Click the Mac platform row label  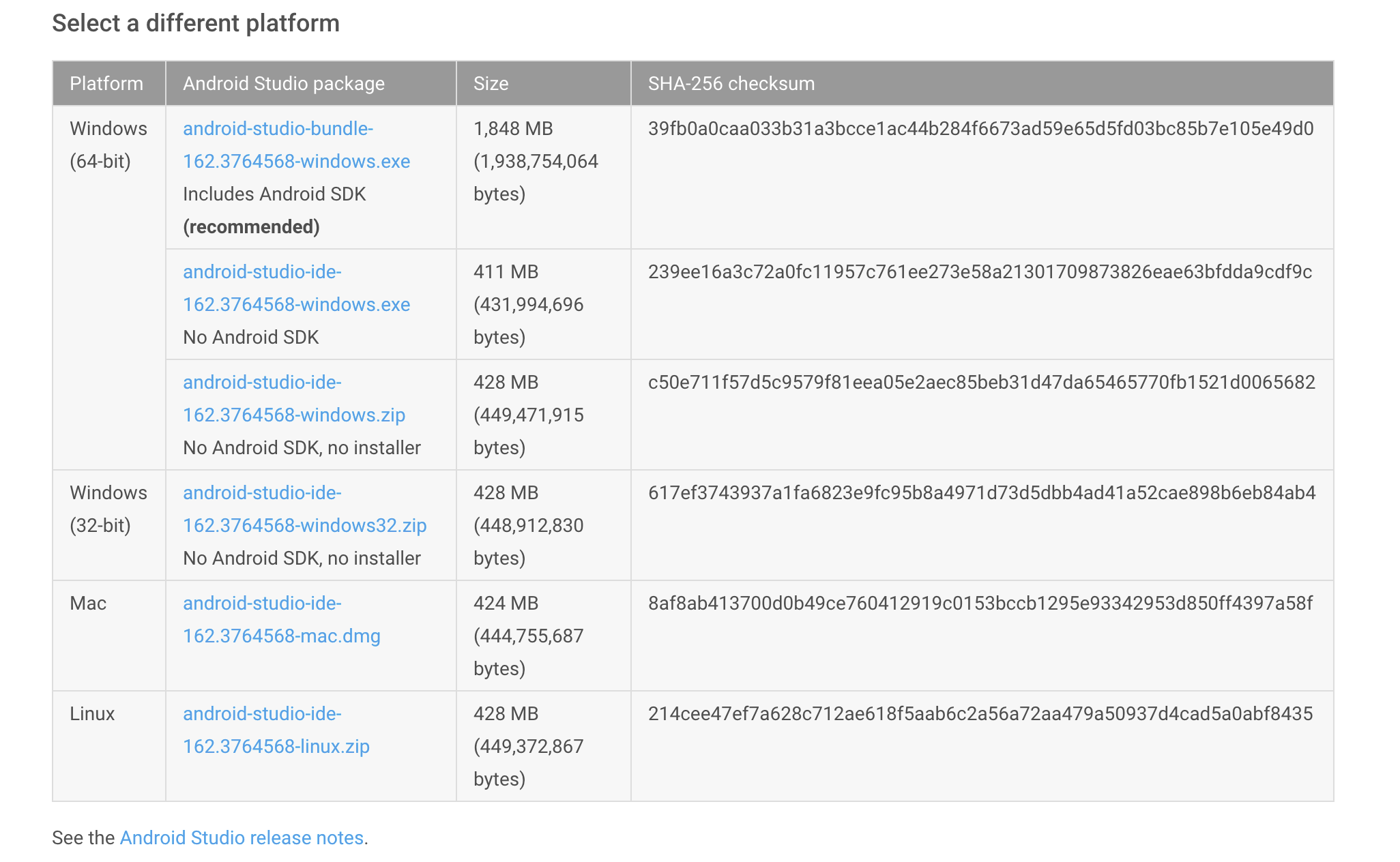pyautogui.click(x=87, y=603)
